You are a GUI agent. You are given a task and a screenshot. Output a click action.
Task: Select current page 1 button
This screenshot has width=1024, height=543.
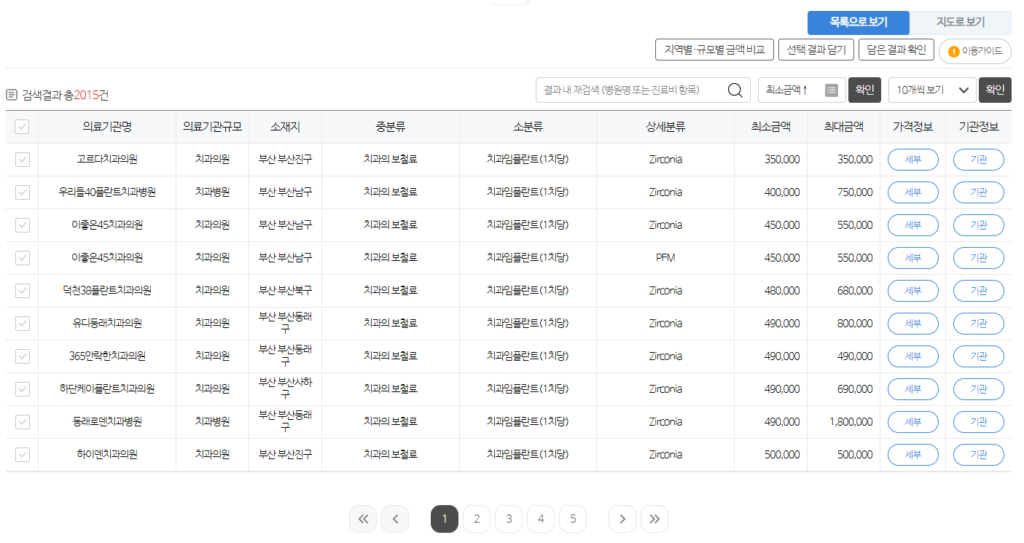[x=445, y=519]
